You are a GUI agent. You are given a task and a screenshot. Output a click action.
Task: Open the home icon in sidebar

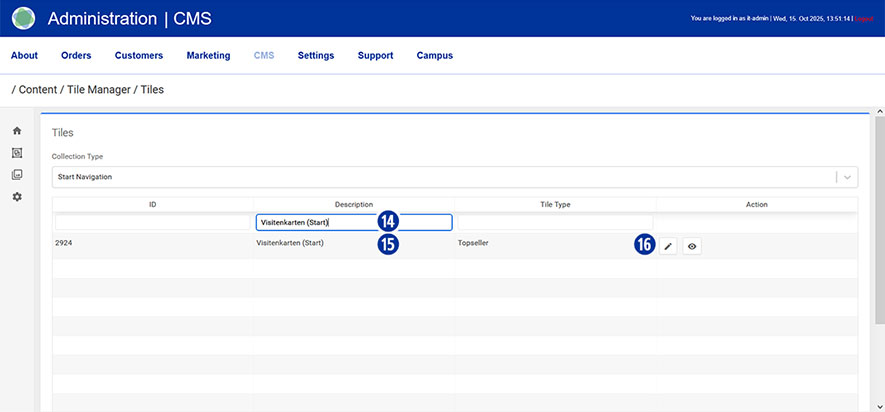click(x=17, y=131)
